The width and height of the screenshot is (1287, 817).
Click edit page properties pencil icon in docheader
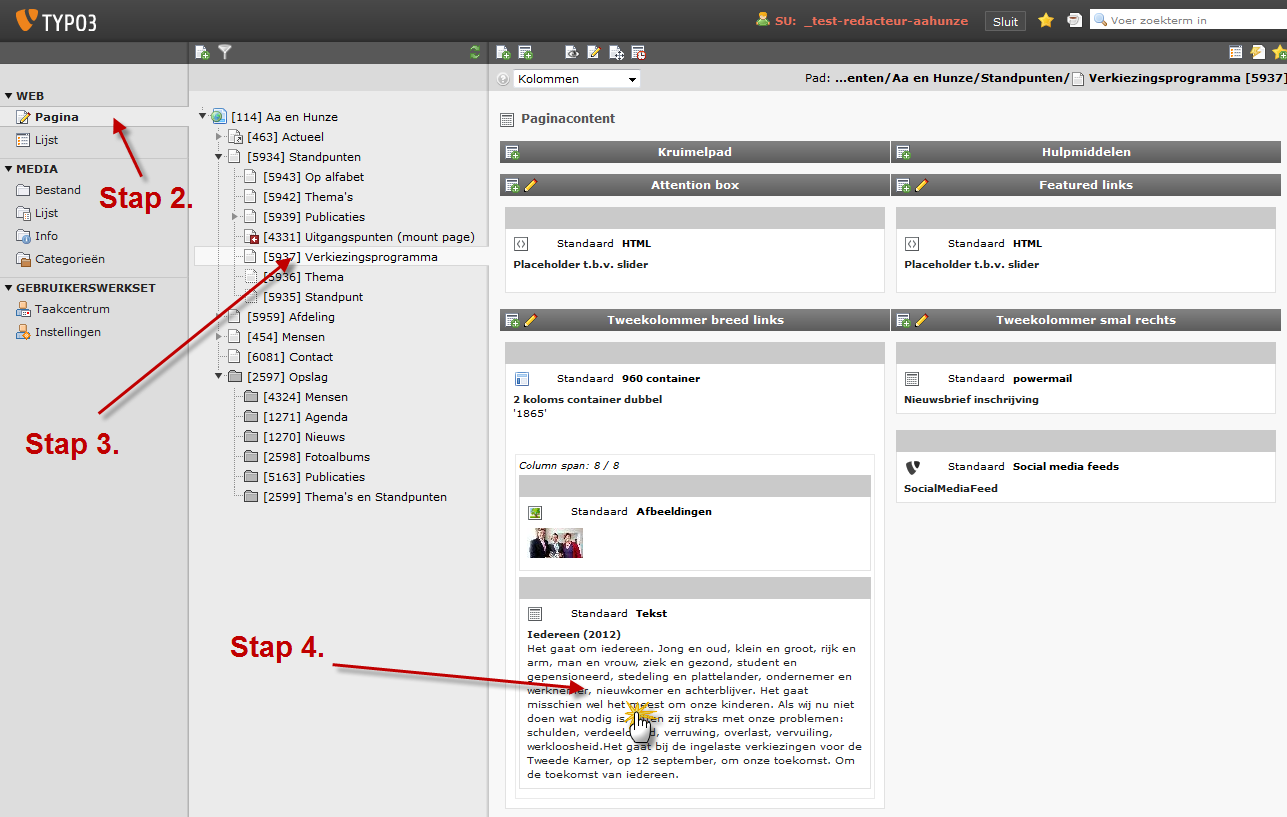(594, 52)
